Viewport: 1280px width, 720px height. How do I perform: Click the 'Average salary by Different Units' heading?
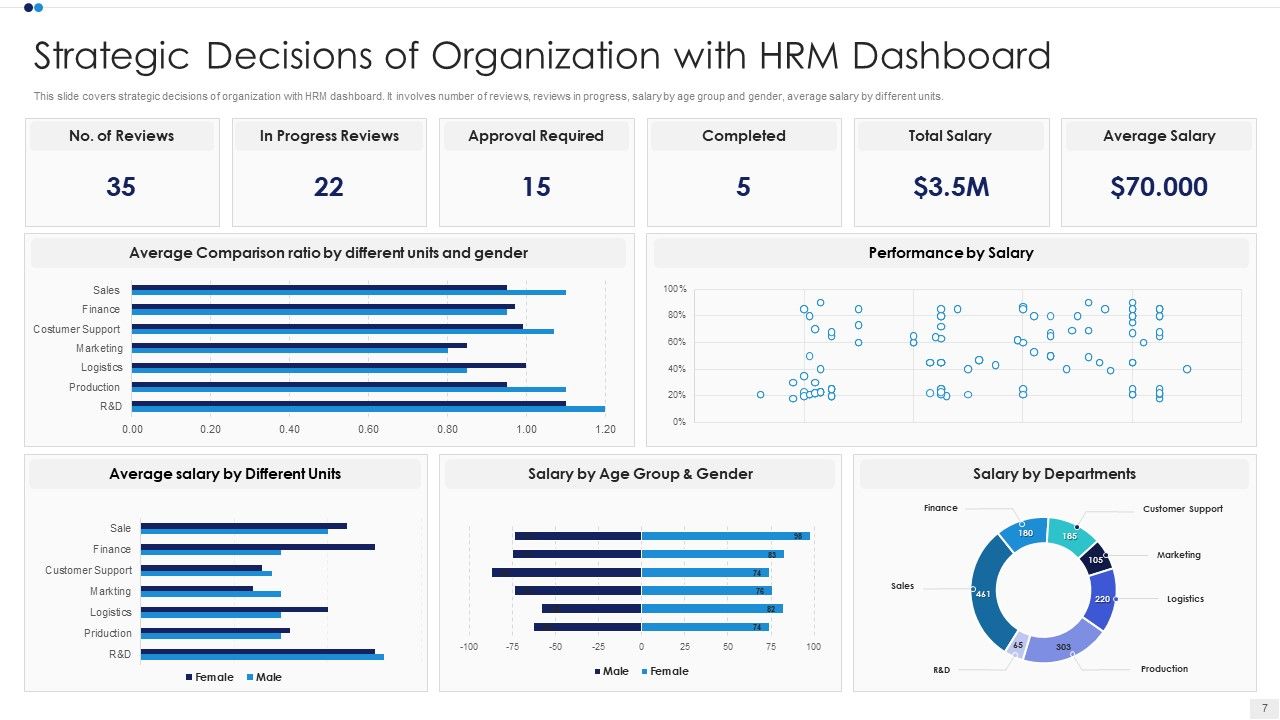click(225, 474)
